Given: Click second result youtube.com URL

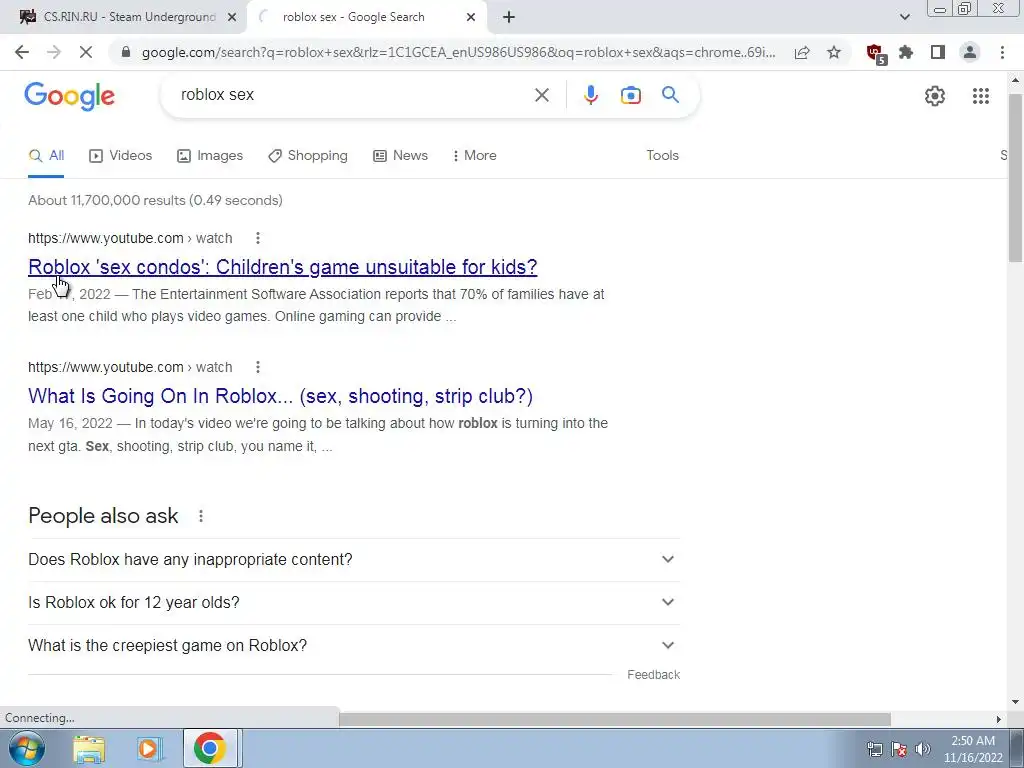Looking at the screenshot, I should coord(130,367).
